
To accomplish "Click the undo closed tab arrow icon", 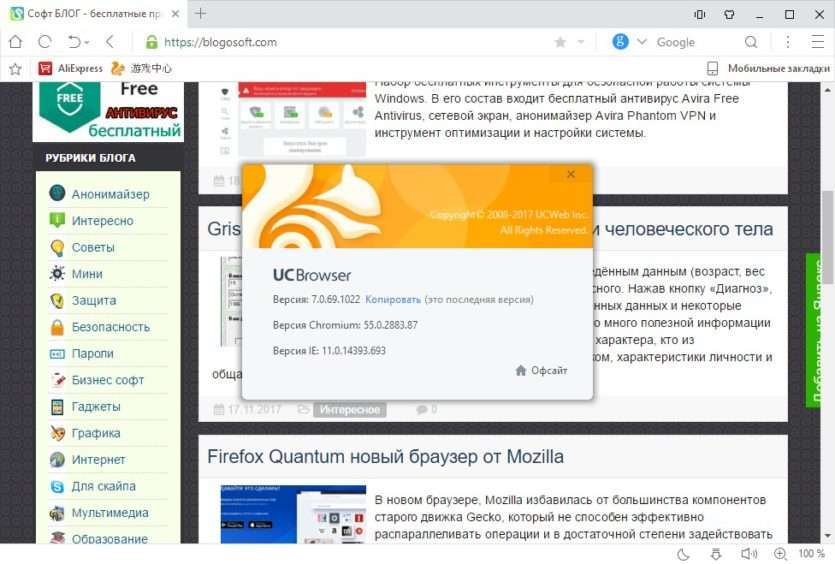I will tap(75, 42).
